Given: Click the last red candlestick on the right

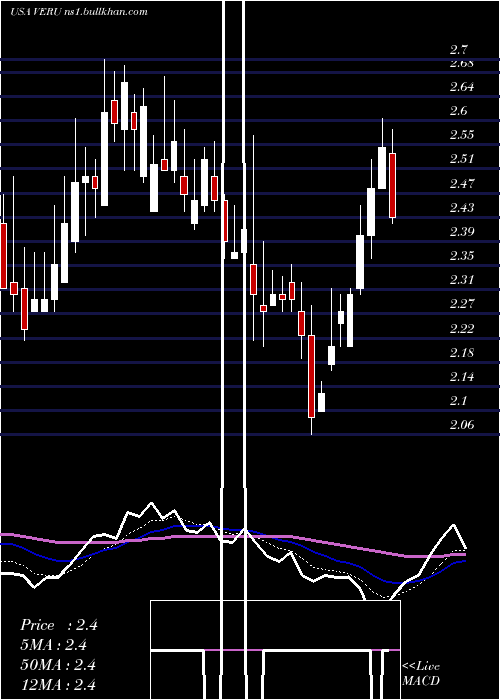Looking at the screenshot, I should pos(392,185).
